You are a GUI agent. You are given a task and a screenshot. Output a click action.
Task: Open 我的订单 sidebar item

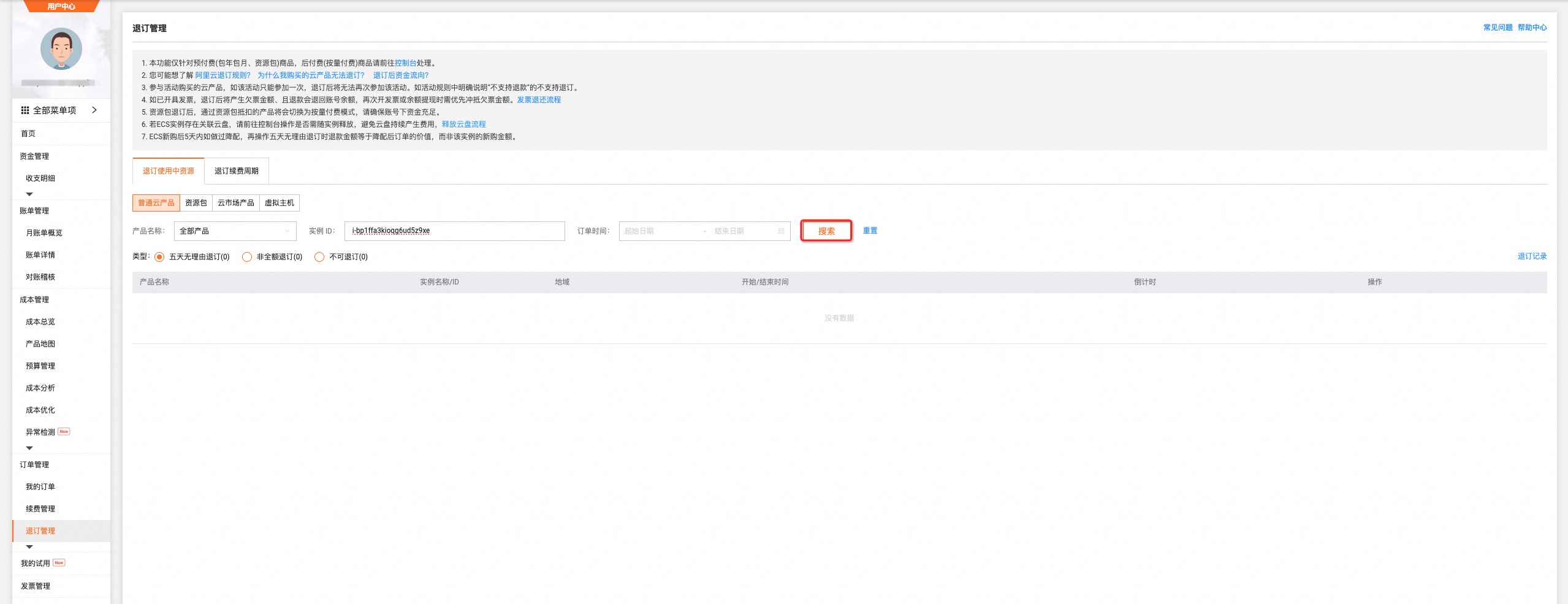[40, 487]
